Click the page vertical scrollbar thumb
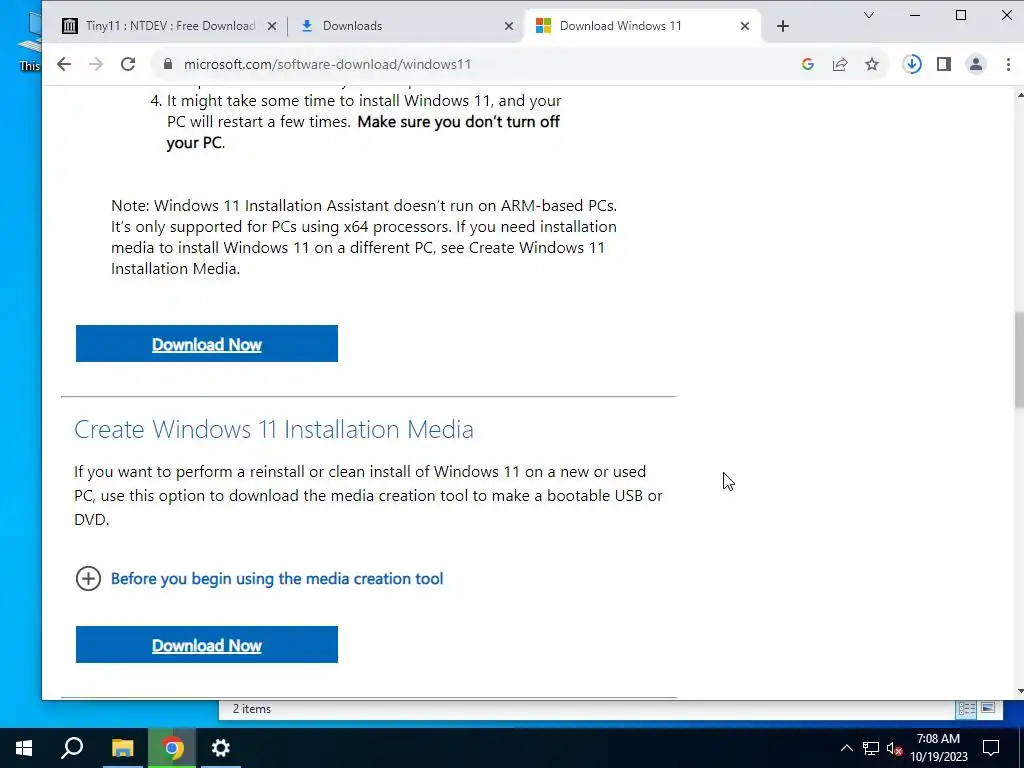The width and height of the screenshot is (1024, 768). (x=1019, y=360)
